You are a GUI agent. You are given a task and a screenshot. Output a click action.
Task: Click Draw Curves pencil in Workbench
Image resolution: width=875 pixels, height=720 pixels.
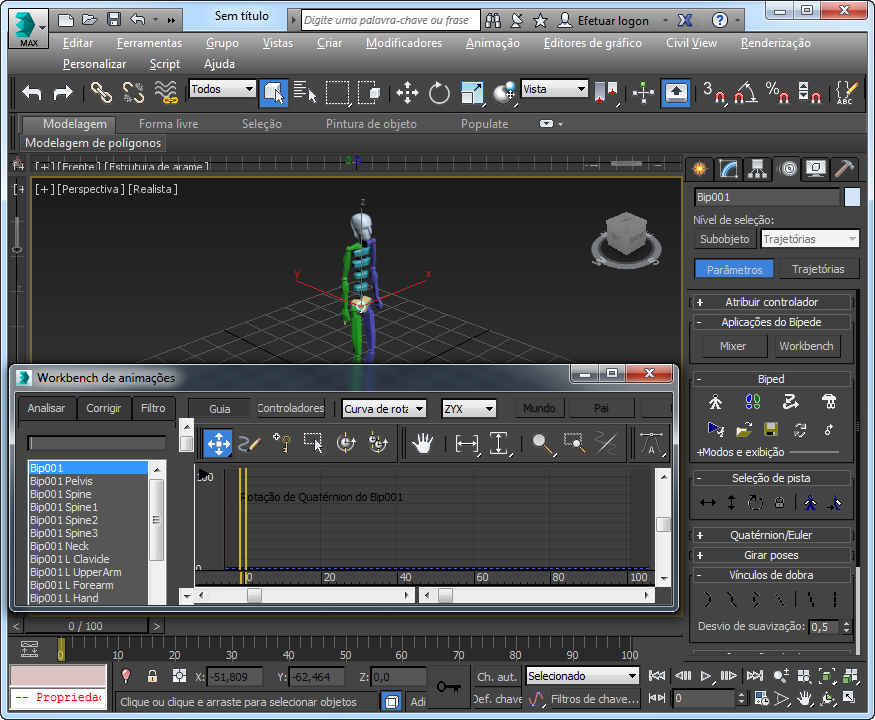[x=249, y=444]
